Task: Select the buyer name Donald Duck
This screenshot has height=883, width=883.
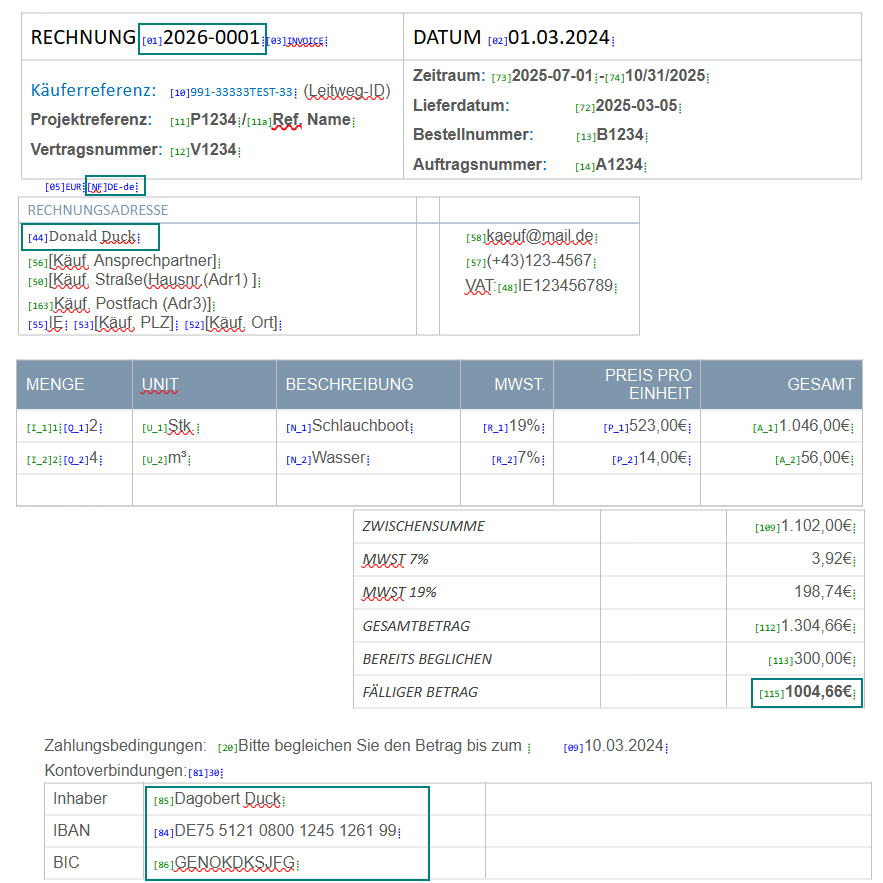Action: point(91,237)
